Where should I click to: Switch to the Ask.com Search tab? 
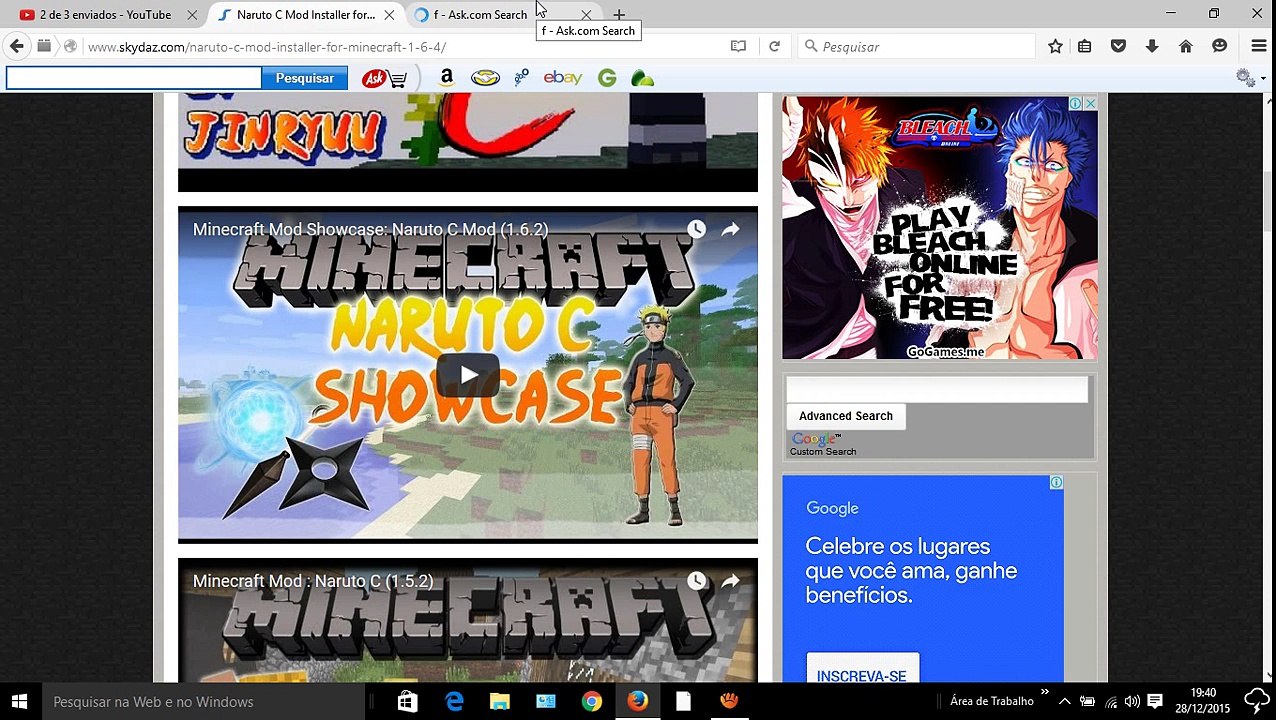pos(480,15)
